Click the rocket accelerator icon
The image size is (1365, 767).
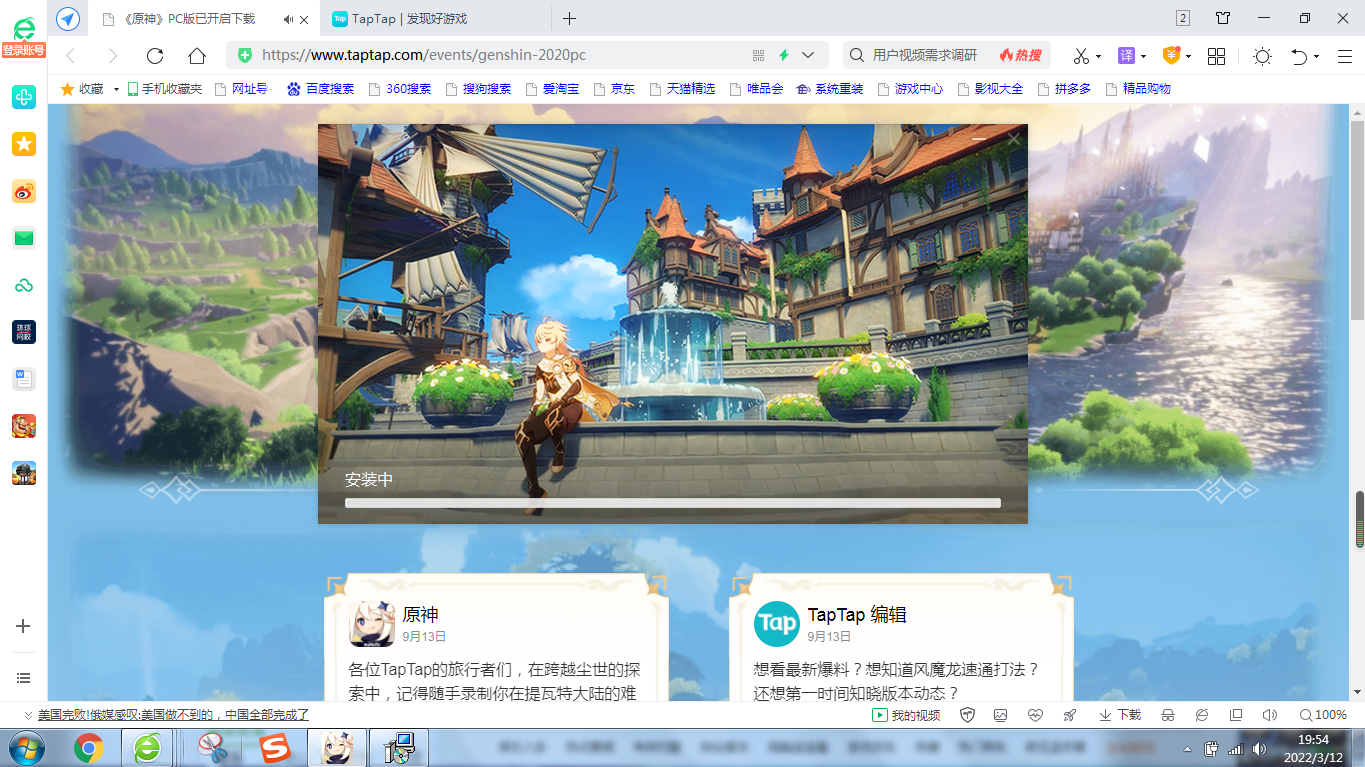click(x=1069, y=715)
